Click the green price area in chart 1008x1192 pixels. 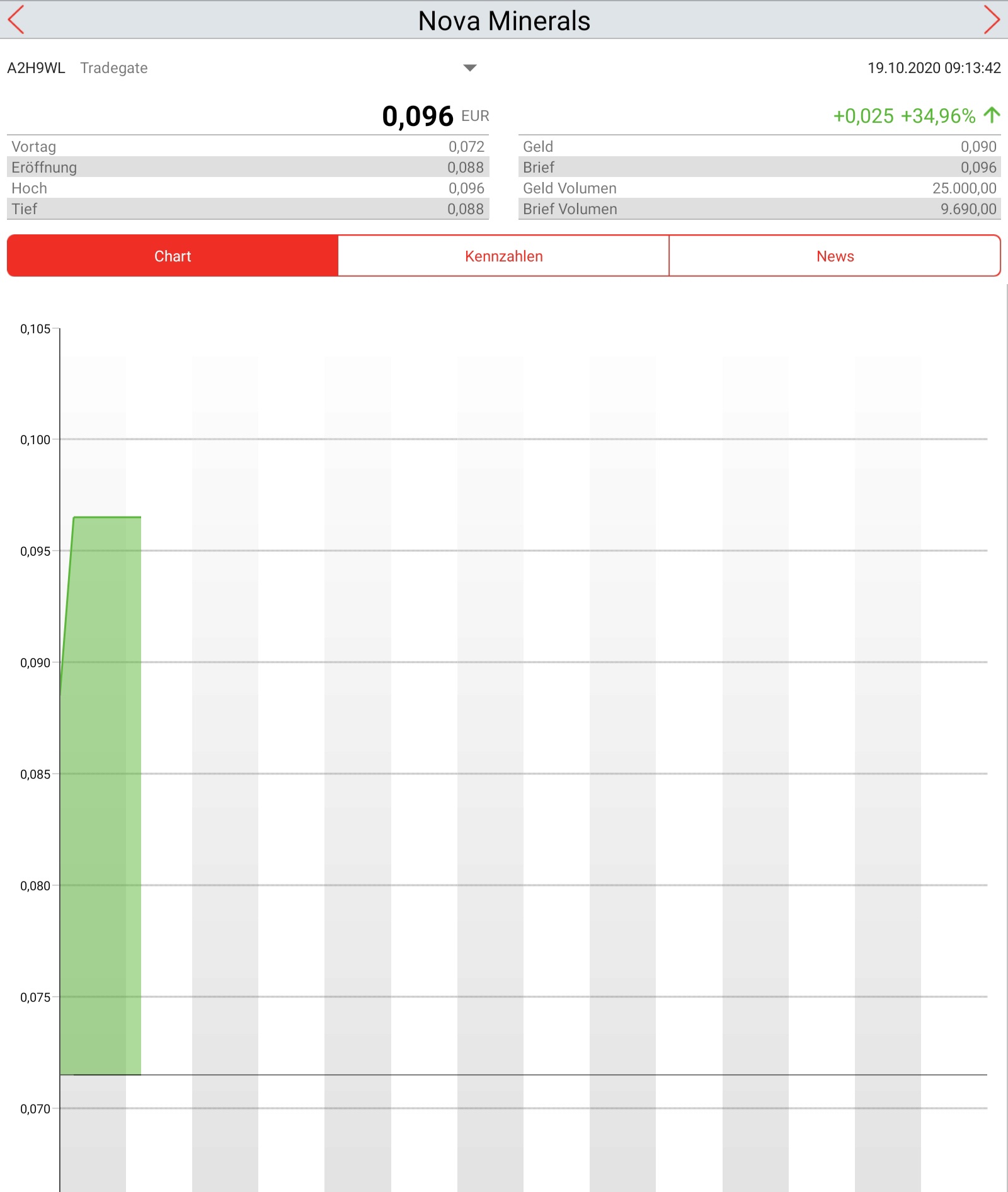point(101,796)
